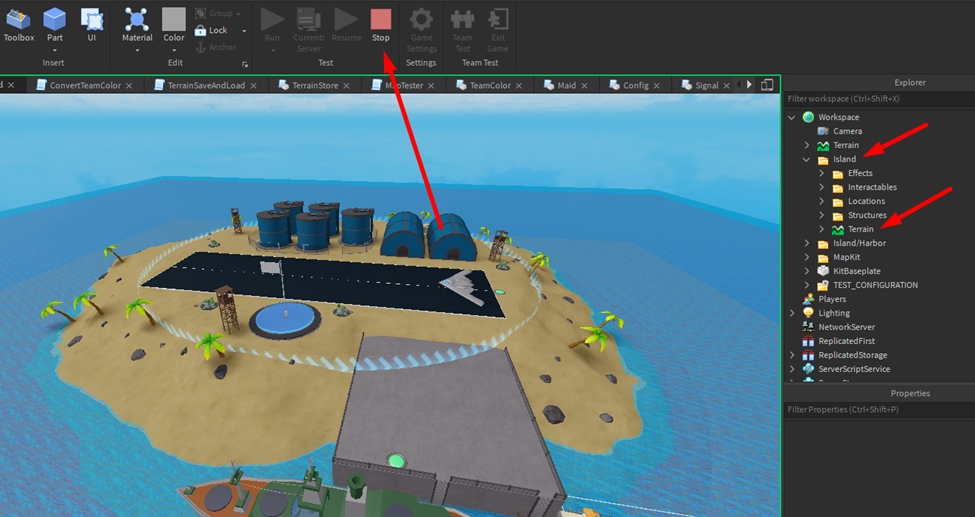Expand the top-level Terrain node

(x=806, y=145)
